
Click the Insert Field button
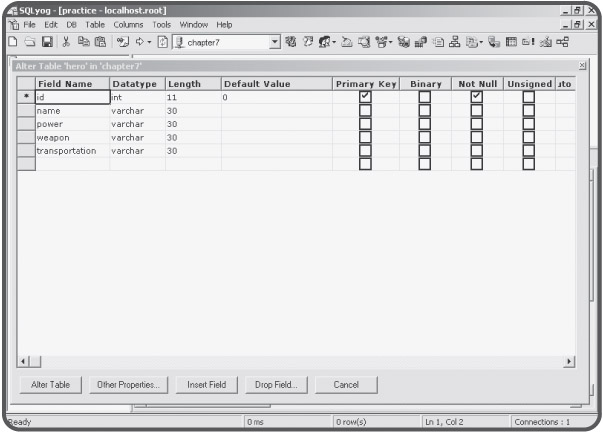click(x=207, y=384)
